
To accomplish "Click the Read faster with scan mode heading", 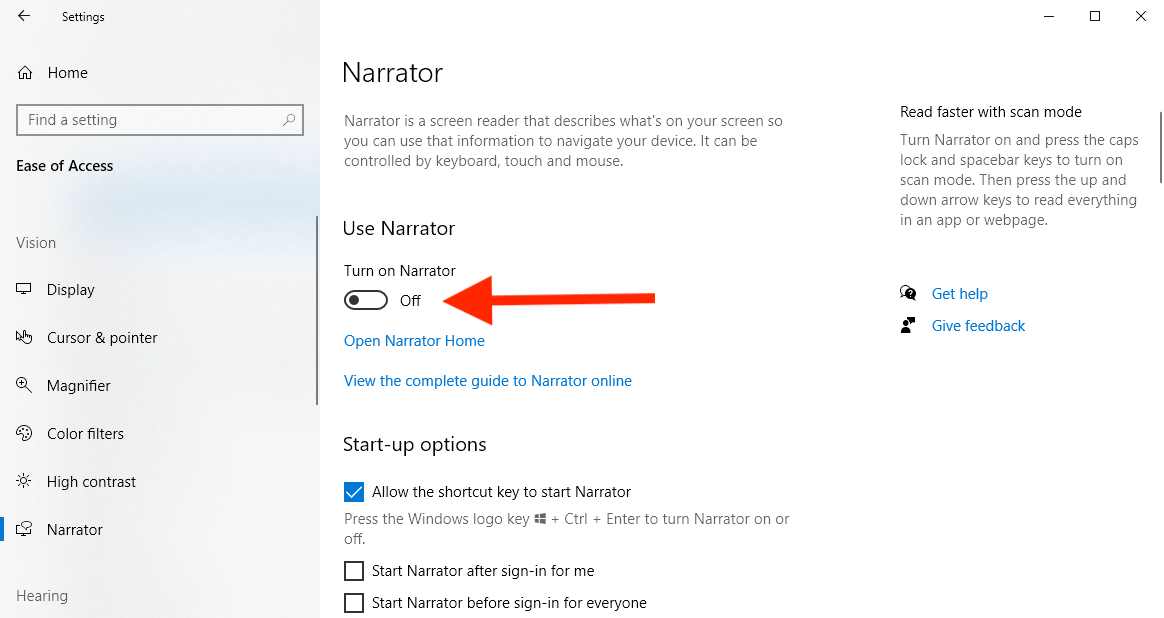I will [990, 111].
